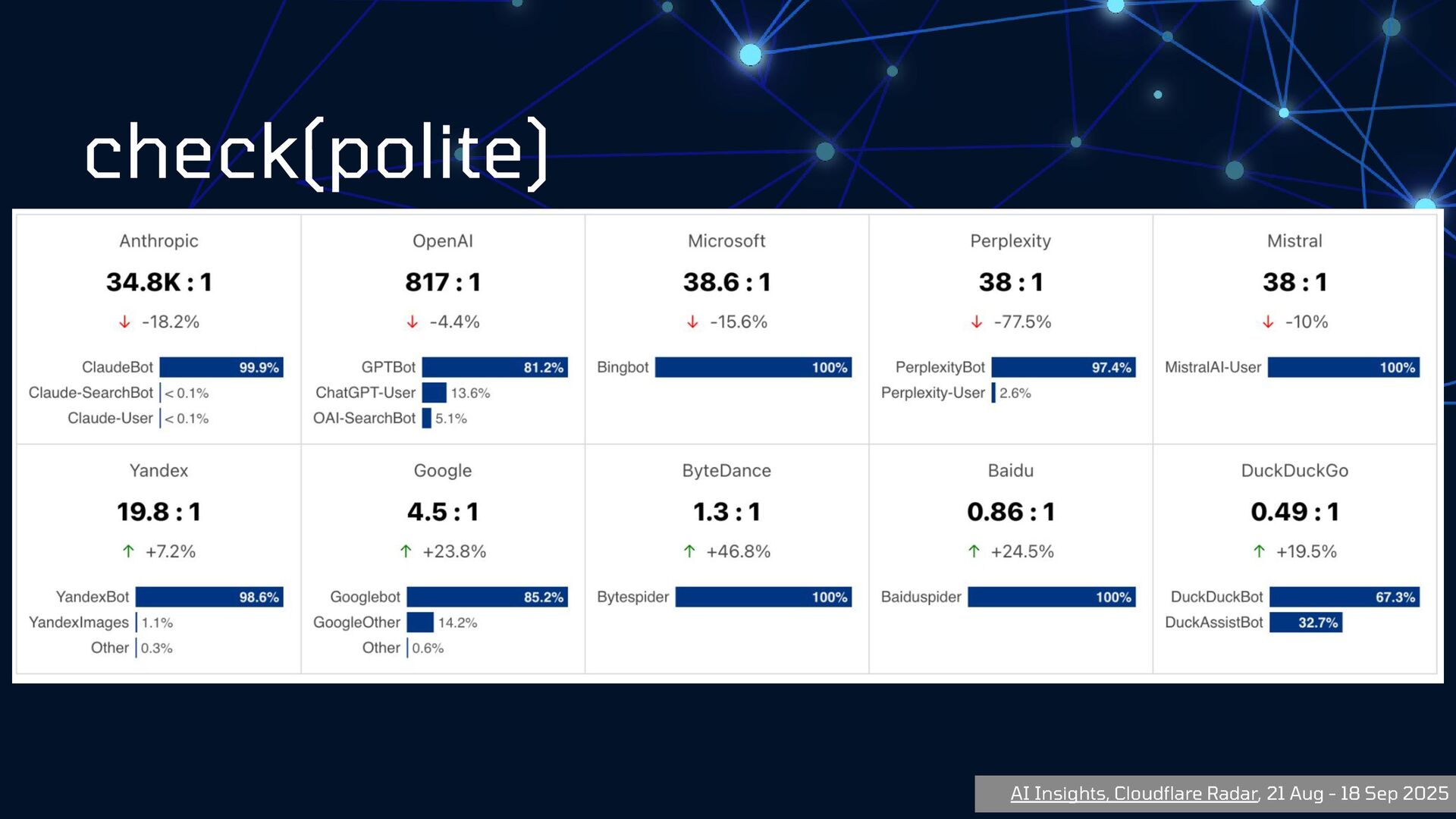This screenshot has height=819, width=1456.
Task: Click the green up arrow under DuckDuckGo
Action: 1259,551
